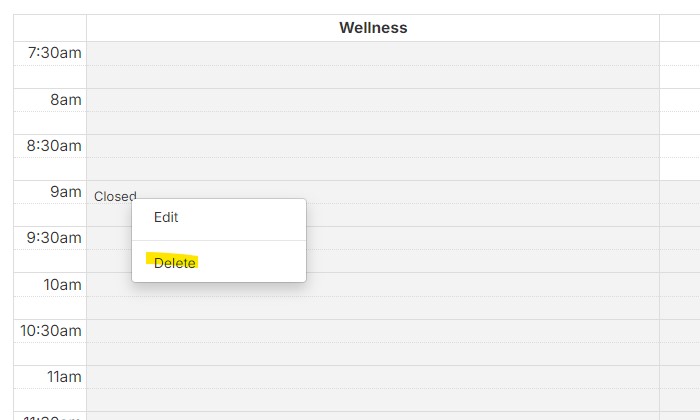Select the 9:30am Wellness slot beside the menu
700x420 pixels.
480,238
